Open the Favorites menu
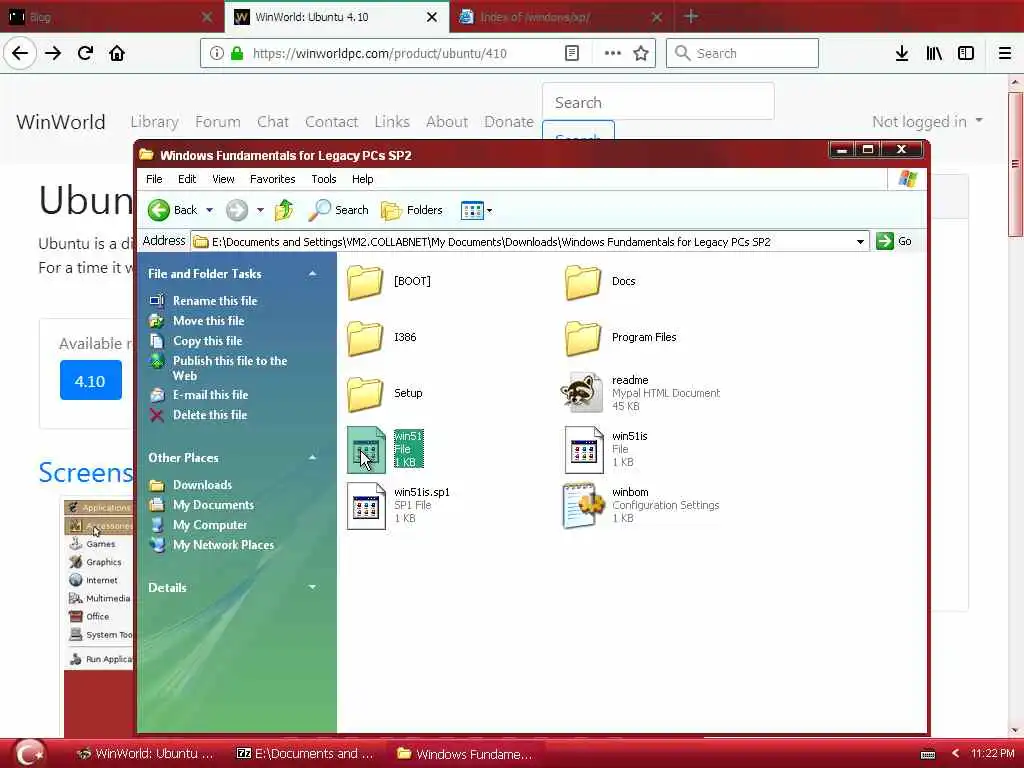The height and width of the screenshot is (768, 1024). coord(272,179)
